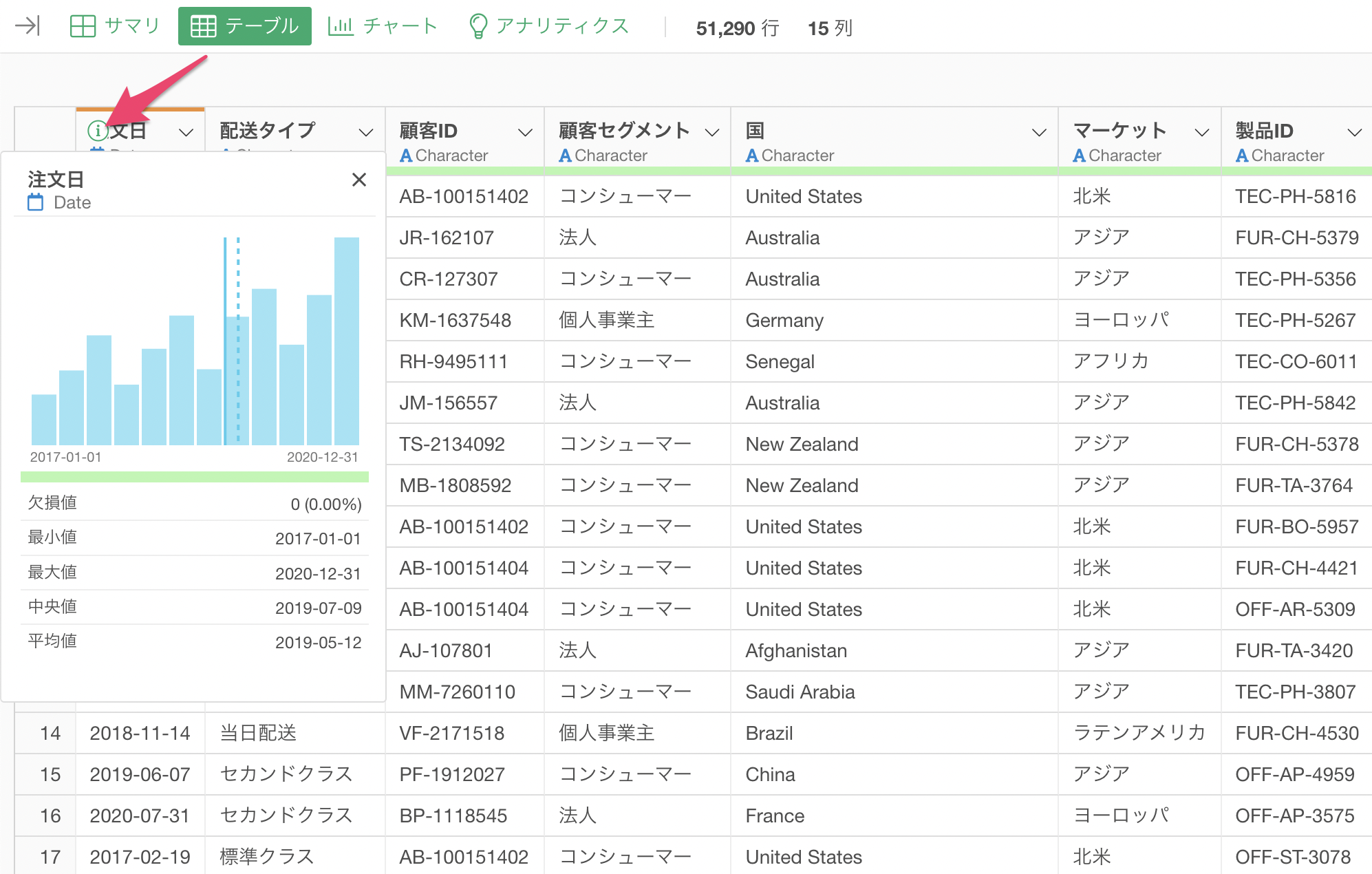Select the 欠損値 row in popup
Screen dimensions: 1372x874
[195, 504]
